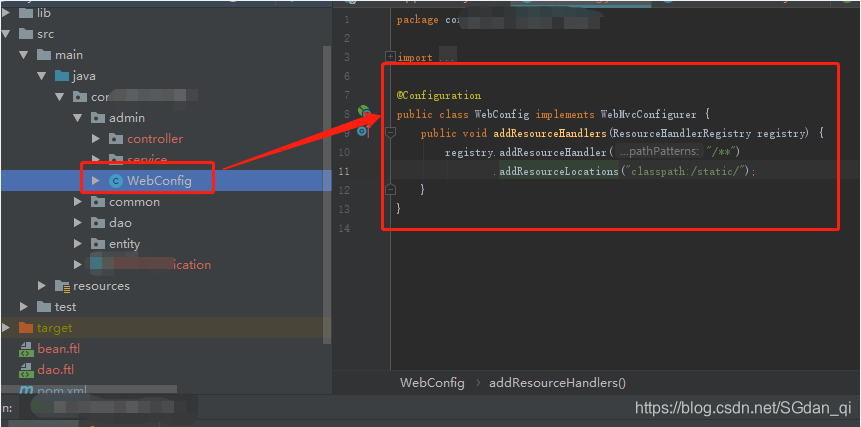Click the admin package icon
Viewport: 861px width, 427px height.
[x=98, y=117]
